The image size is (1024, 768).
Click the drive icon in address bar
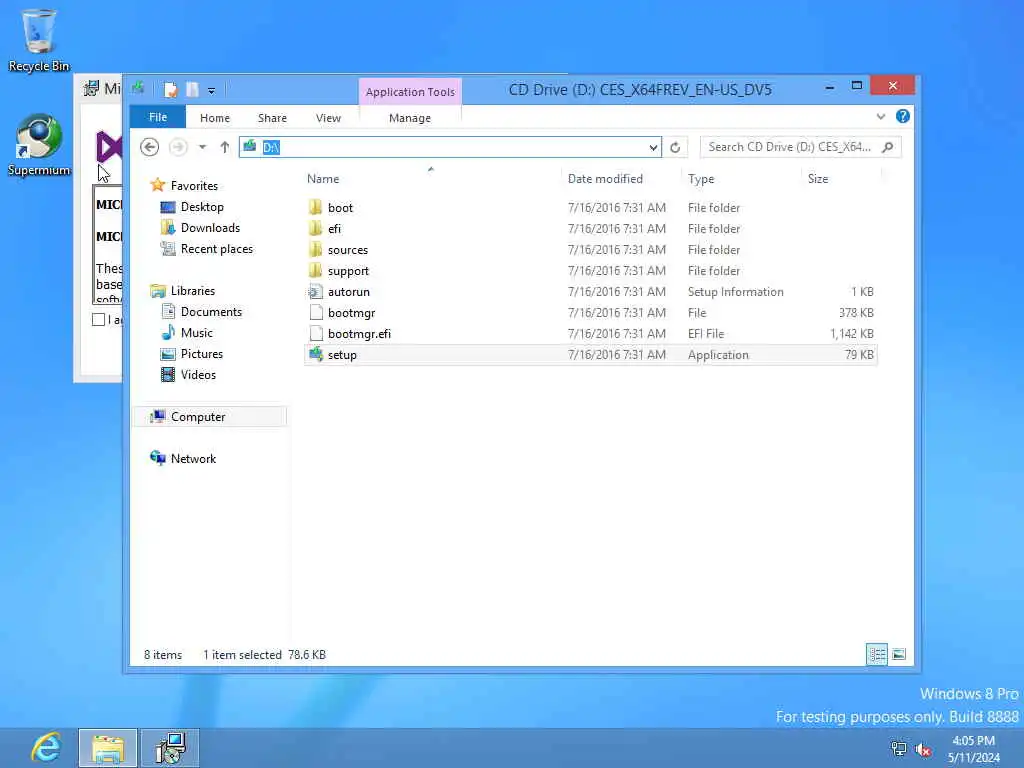tap(249, 146)
